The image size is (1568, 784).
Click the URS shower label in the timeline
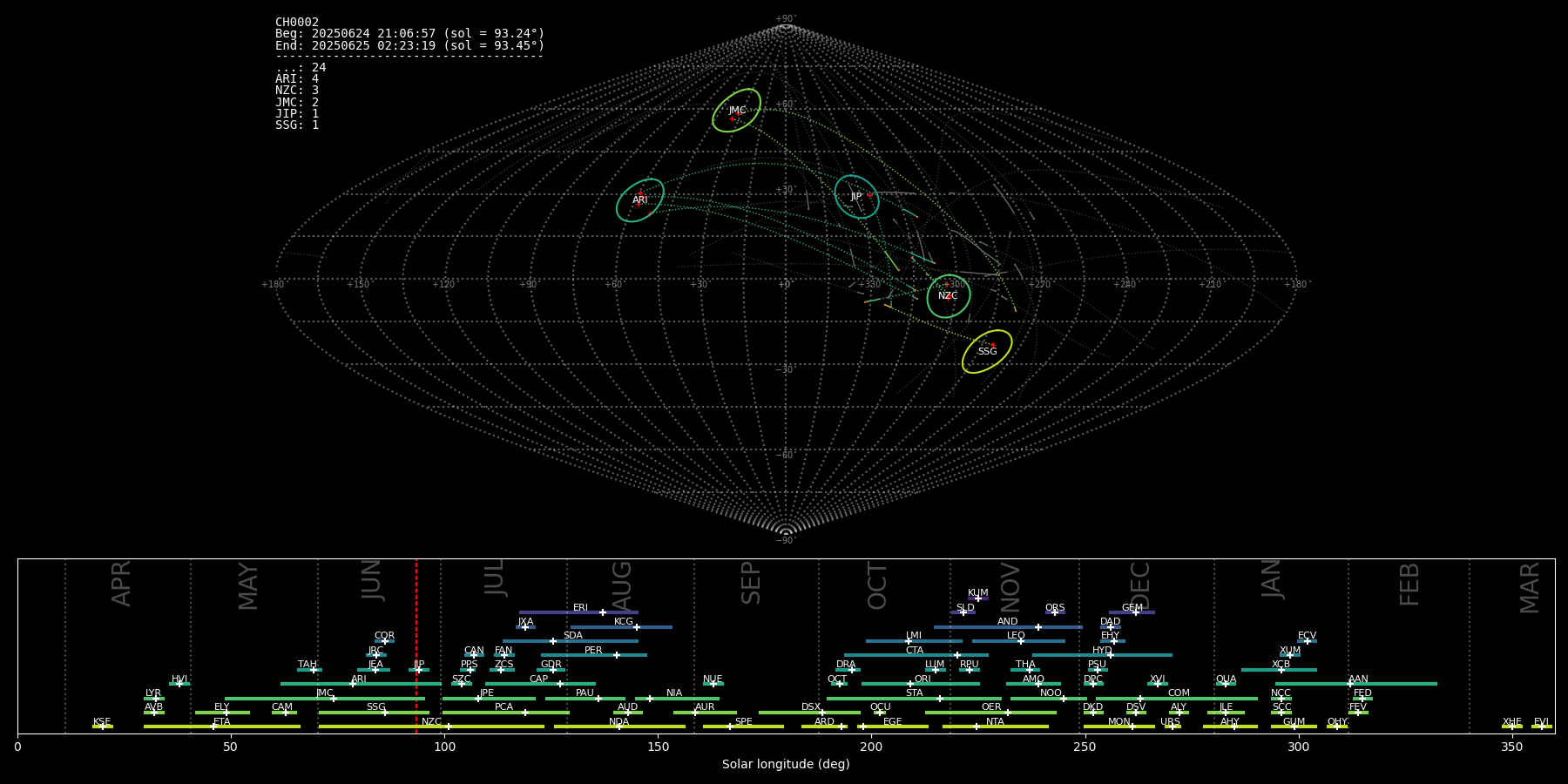1170,722
